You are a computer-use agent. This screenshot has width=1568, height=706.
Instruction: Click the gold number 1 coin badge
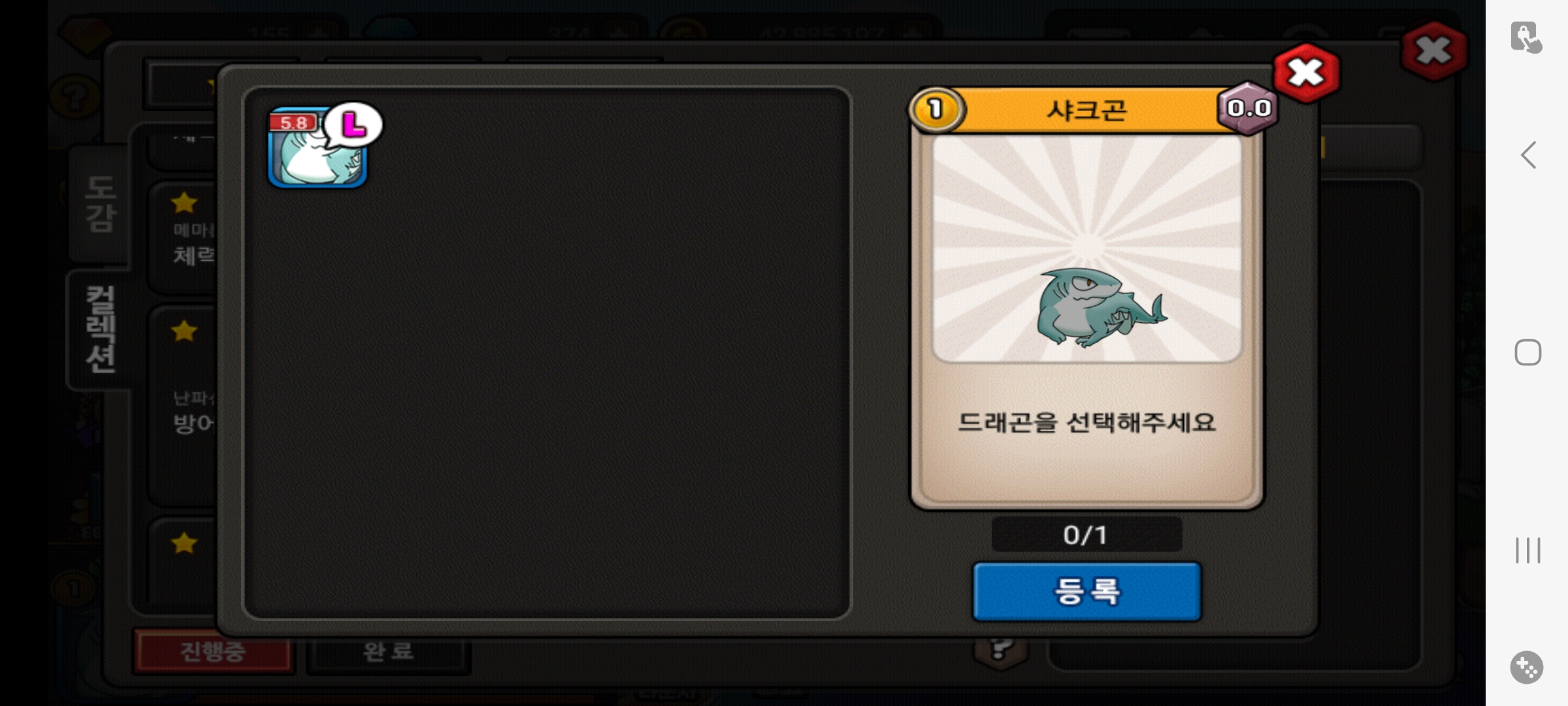(x=936, y=109)
